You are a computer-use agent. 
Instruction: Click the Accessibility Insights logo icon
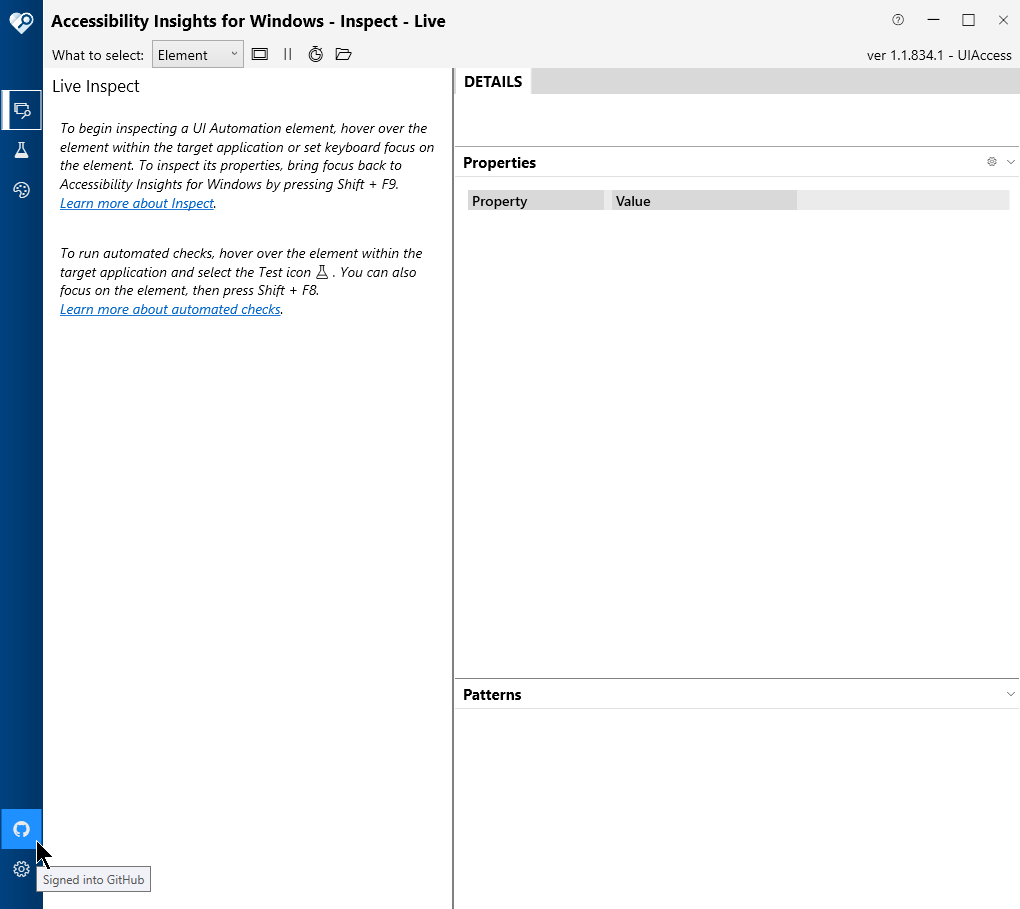click(x=21, y=23)
